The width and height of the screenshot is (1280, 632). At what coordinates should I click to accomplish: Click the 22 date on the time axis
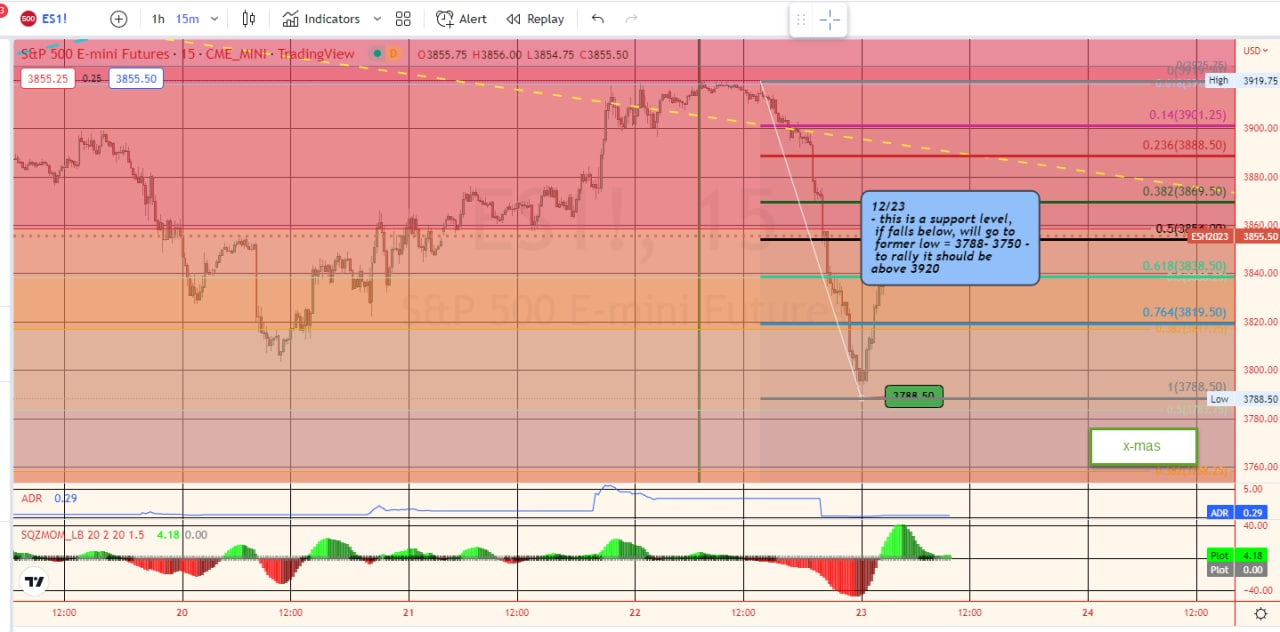[636, 612]
